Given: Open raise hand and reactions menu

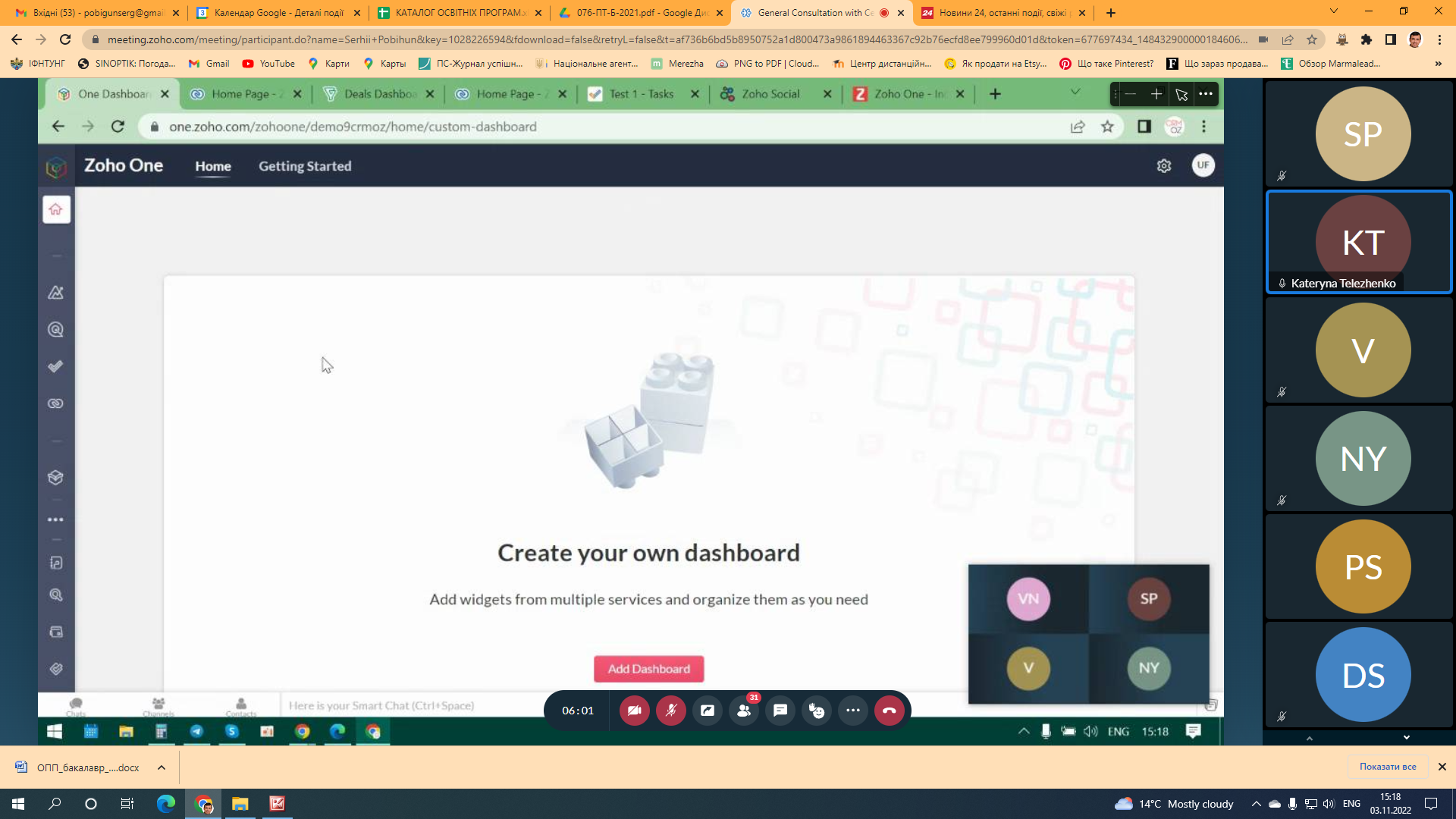Looking at the screenshot, I should click(x=816, y=711).
